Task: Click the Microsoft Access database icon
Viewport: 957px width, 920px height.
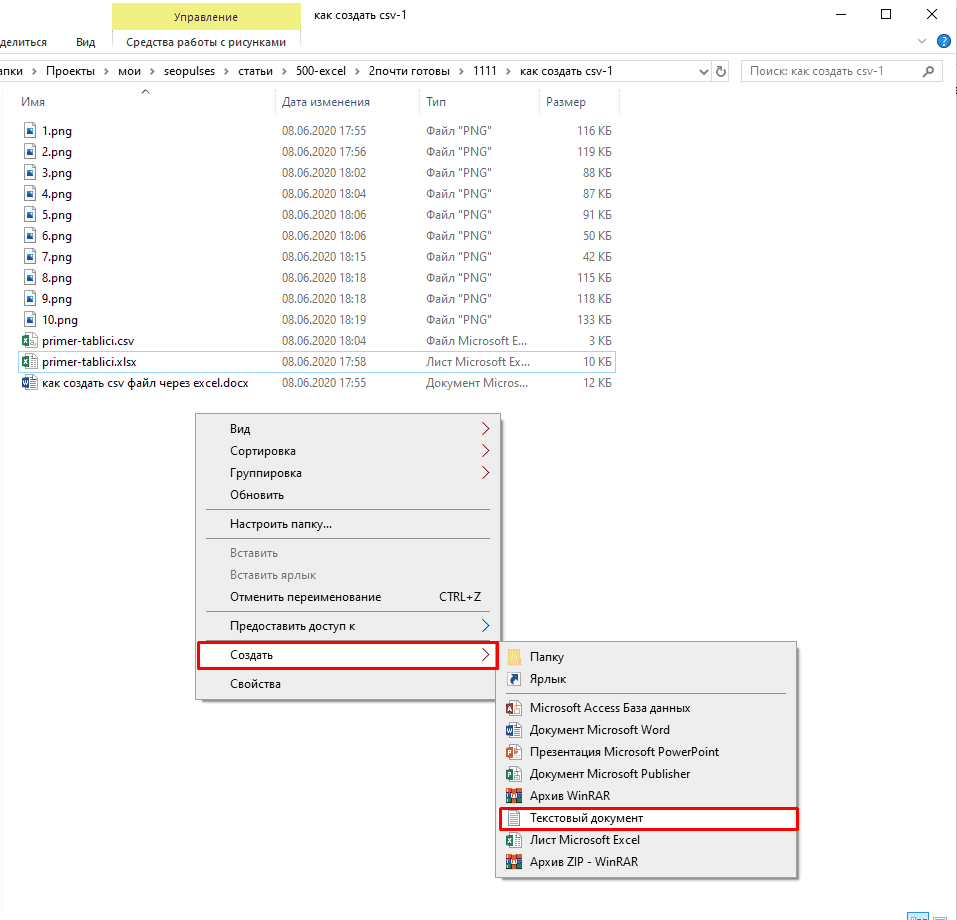Action: pyautogui.click(x=514, y=708)
